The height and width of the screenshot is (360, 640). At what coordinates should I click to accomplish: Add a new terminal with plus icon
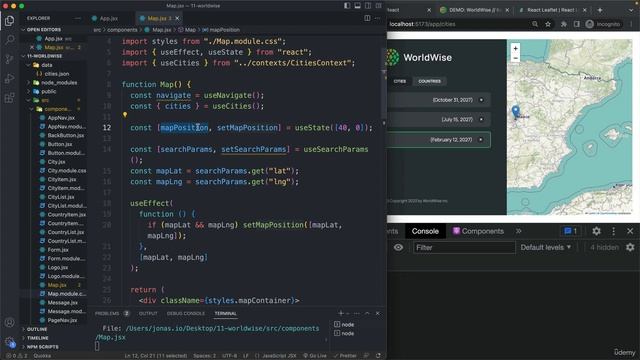[341, 313]
